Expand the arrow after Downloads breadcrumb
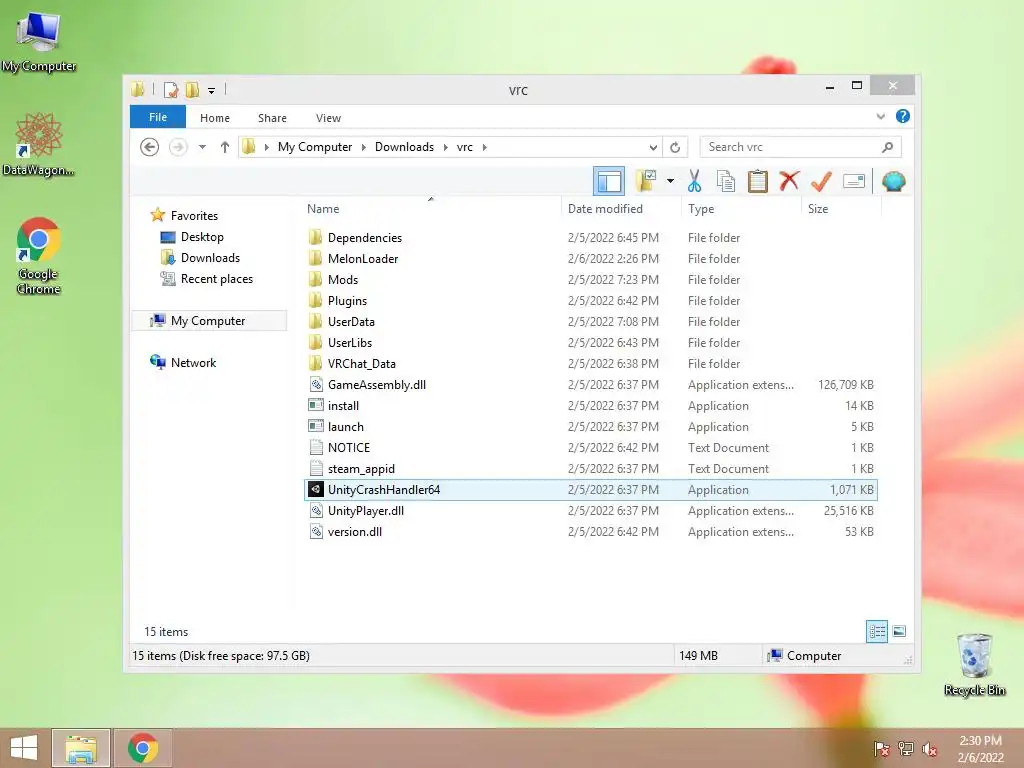 (x=445, y=148)
